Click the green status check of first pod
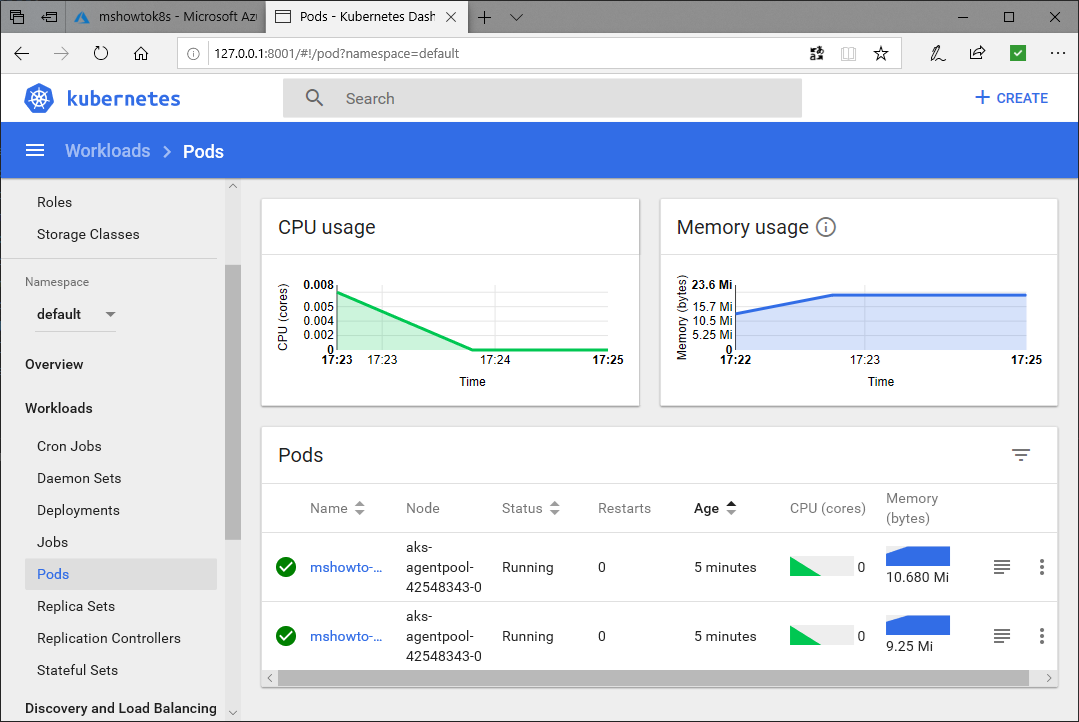This screenshot has height=722, width=1079. click(286, 567)
